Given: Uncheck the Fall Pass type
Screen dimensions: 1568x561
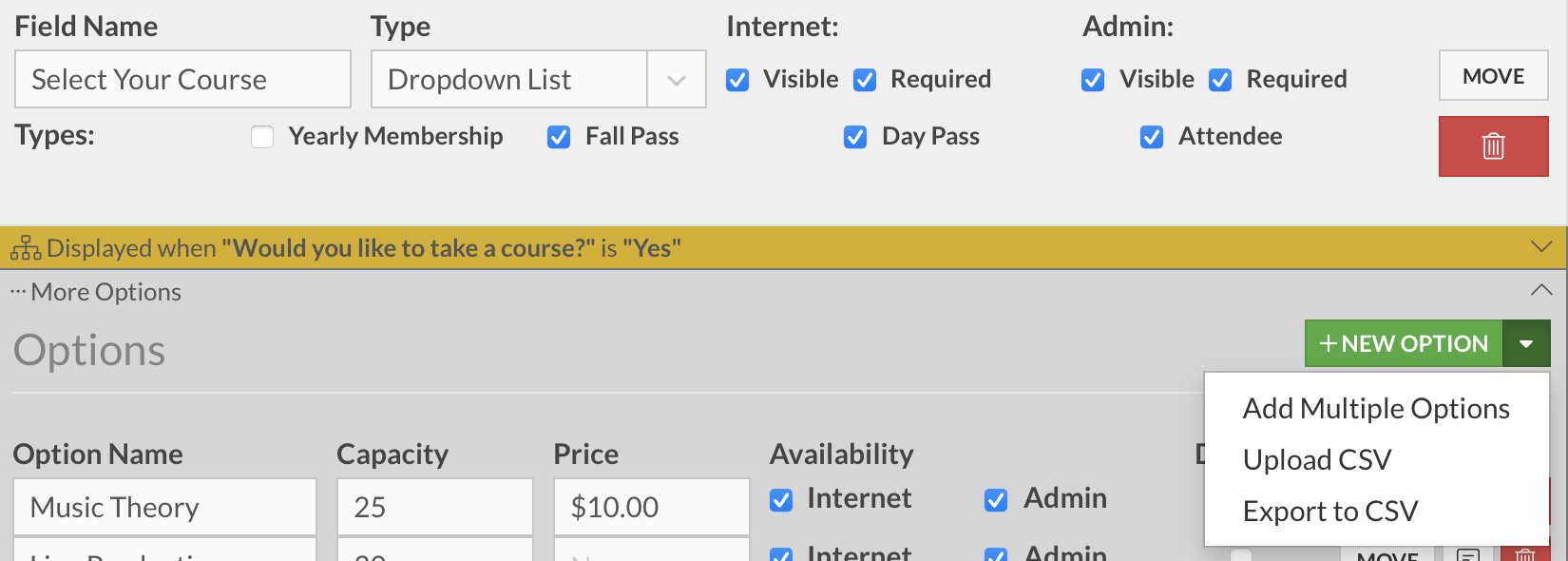Looking at the screenshot, I should click(x=559, y=137).
